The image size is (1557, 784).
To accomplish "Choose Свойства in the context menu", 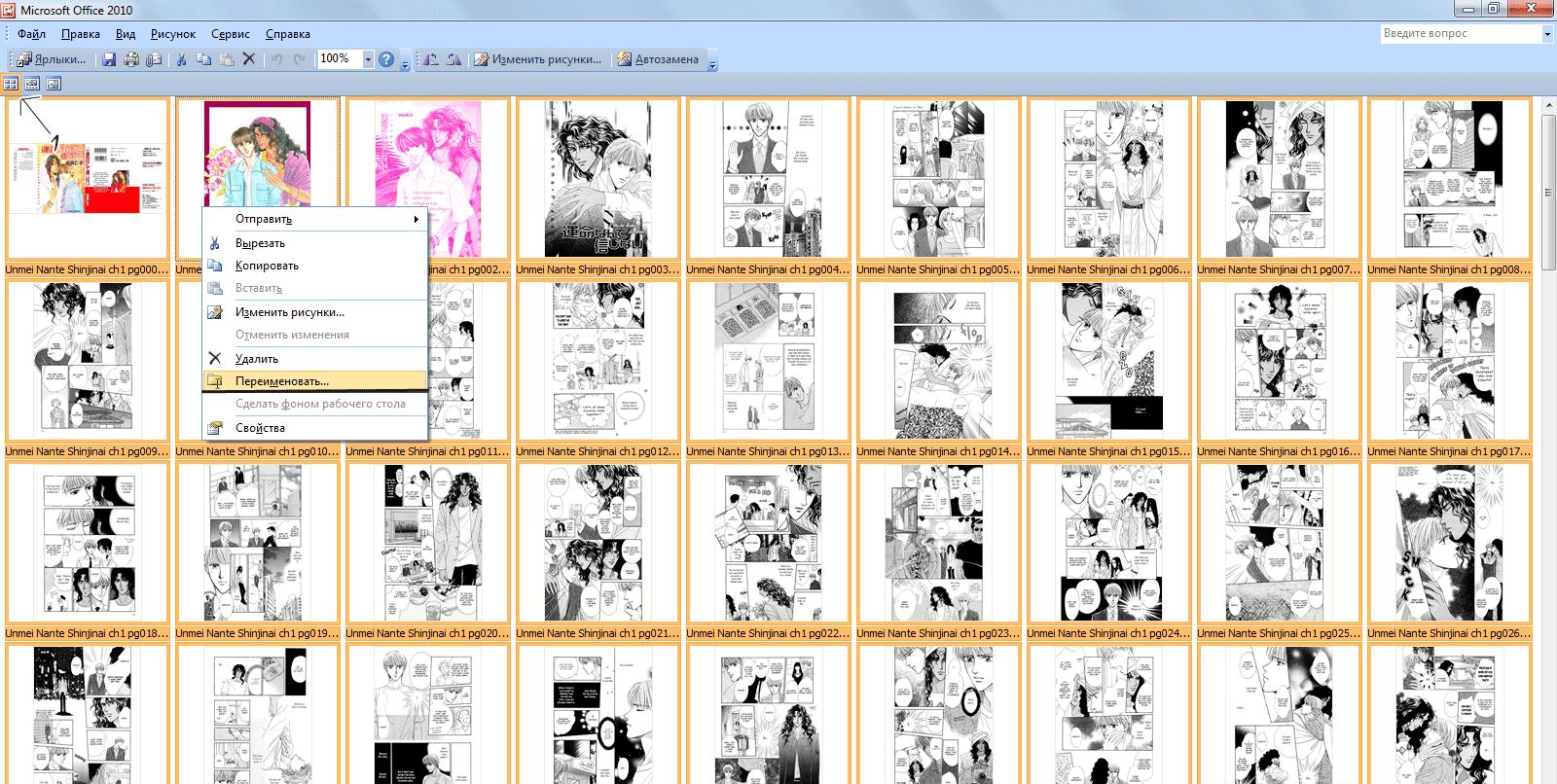I will [x=315, y=428].
